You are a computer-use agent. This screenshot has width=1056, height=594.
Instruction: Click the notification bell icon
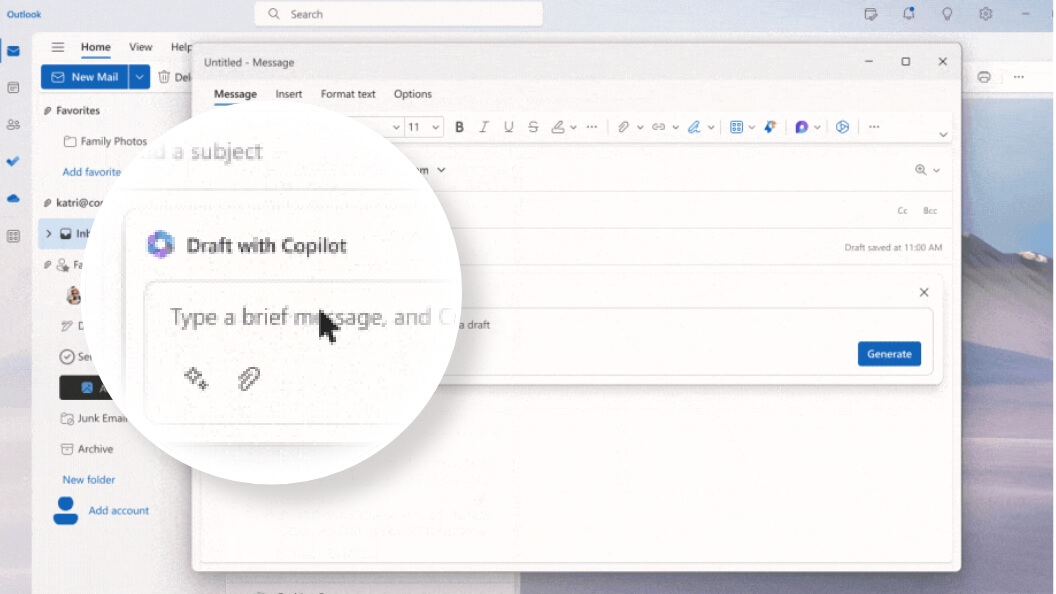908,14
